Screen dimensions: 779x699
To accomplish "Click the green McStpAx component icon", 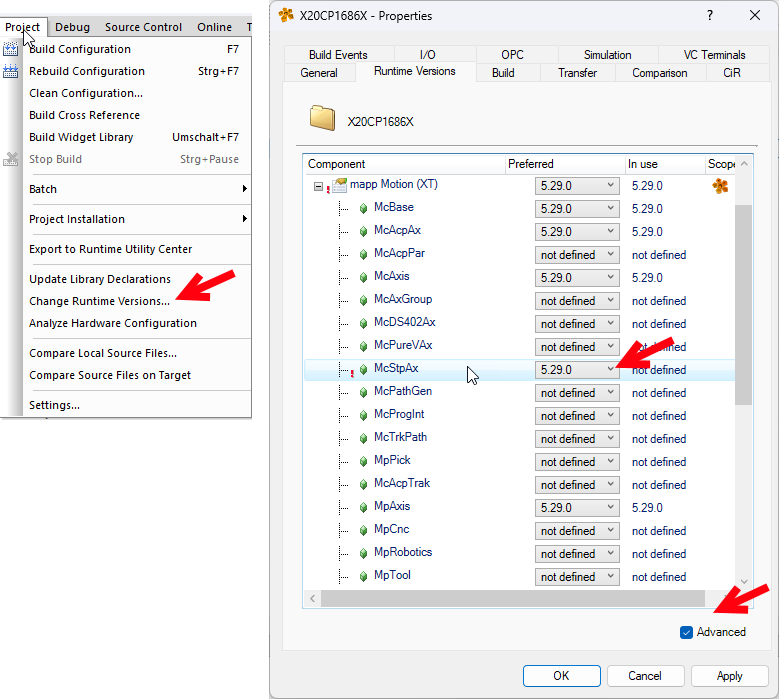I will 364,369.
